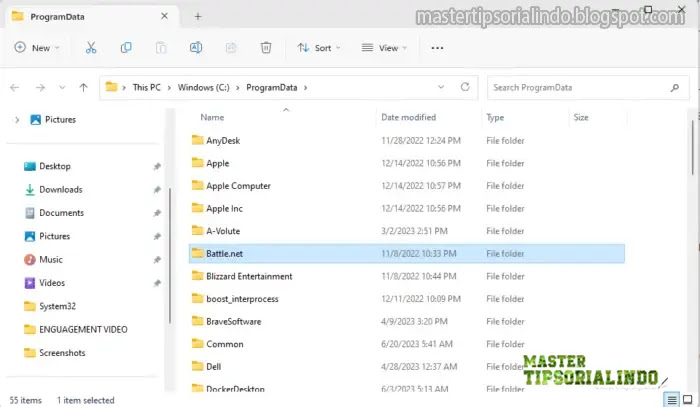The image size is (700, 407).
Task: Close the ProgramData tab
Action: point(164,16)
